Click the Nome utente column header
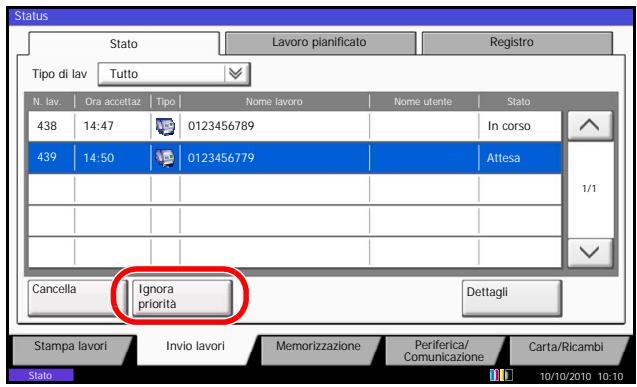 (x=423, y=102)
